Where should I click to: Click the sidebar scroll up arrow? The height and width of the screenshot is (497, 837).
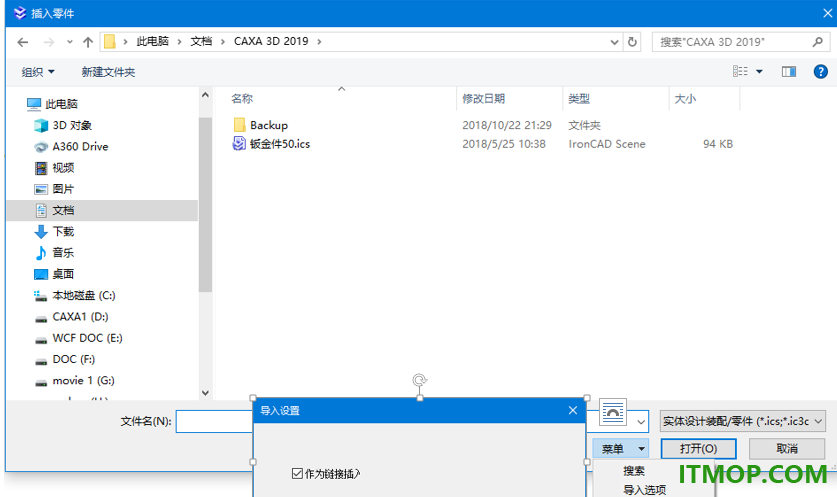click(x=206, y=95)
